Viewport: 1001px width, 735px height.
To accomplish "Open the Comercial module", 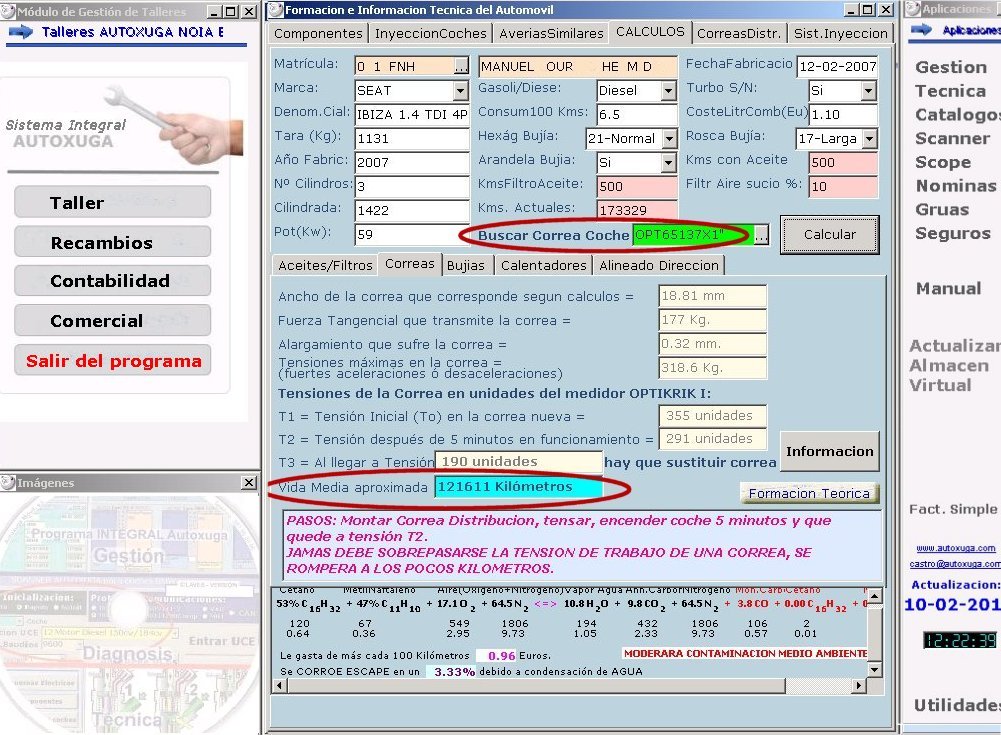I will point(113,321).
